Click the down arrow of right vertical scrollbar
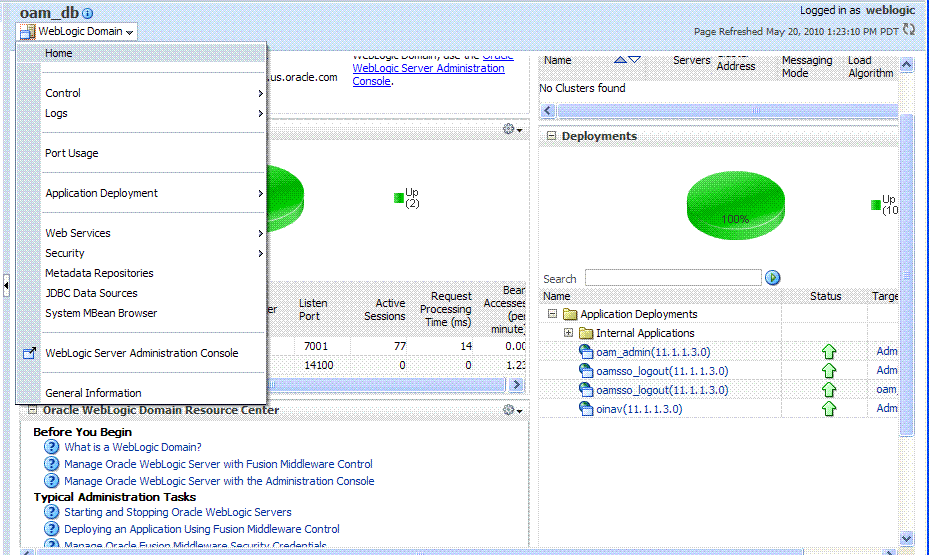Screen dimensions: 941x555 pyautogui.click(x=907, y=538)
